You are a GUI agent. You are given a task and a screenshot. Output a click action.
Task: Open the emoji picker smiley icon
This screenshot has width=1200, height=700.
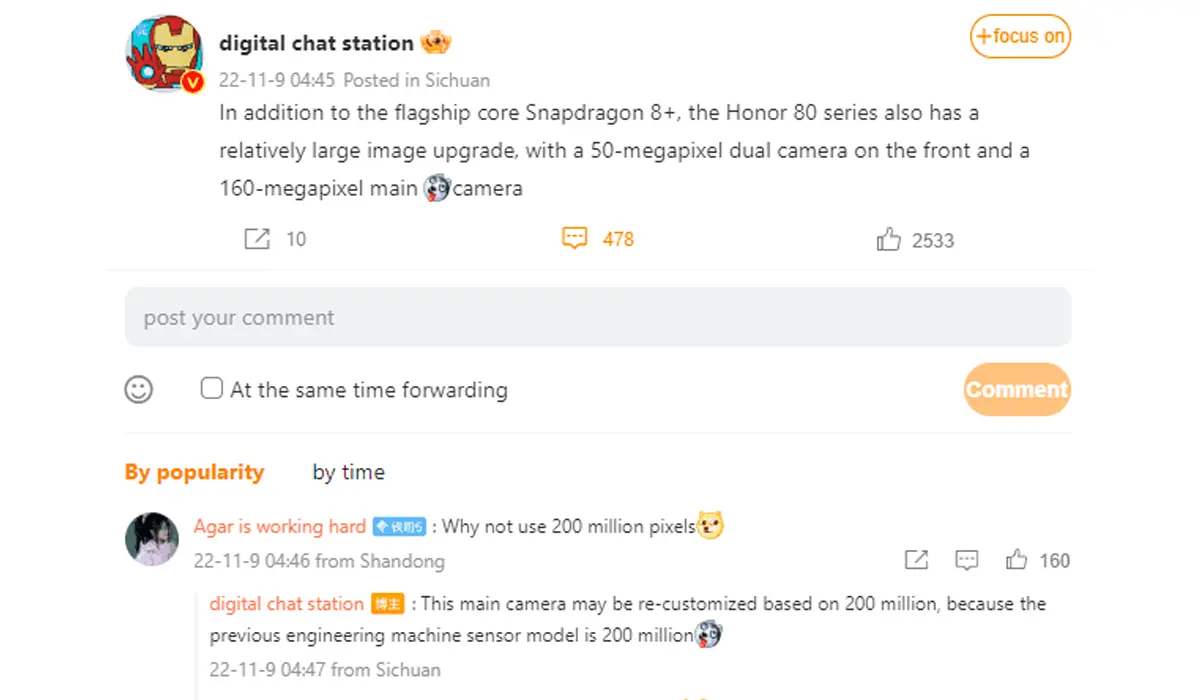[x=139, y=389]
